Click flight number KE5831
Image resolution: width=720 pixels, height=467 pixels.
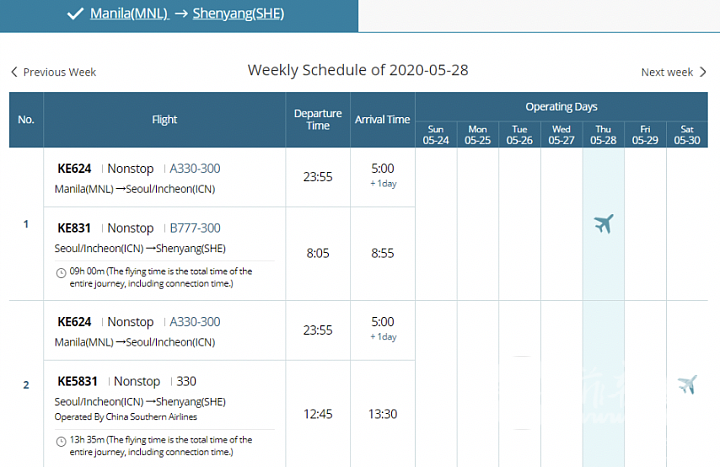pyautogui.click(x=77, y=382)
